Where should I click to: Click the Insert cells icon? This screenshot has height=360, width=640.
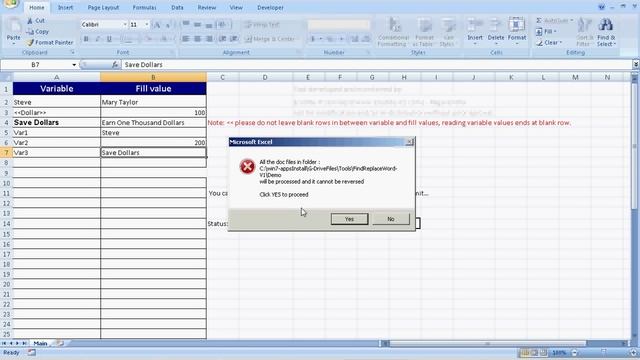tap(475, 25)
